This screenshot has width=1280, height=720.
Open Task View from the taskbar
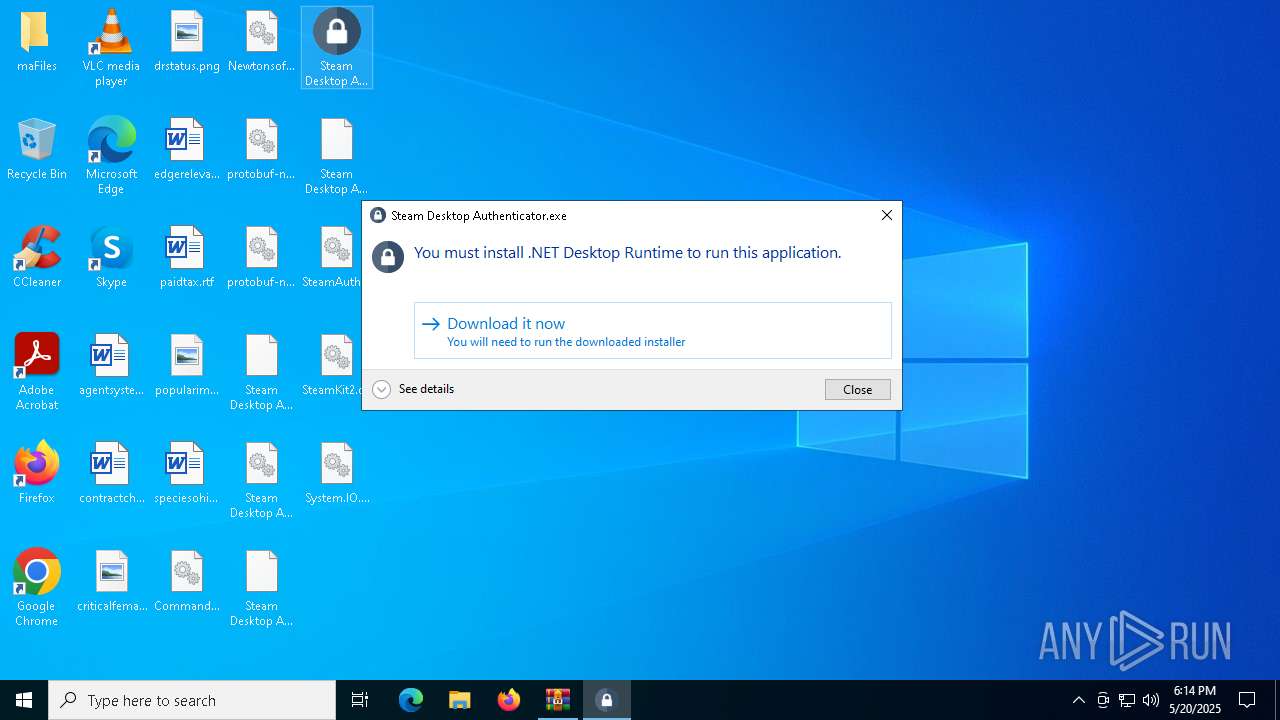pyautogui.click(x=360, y=700)
